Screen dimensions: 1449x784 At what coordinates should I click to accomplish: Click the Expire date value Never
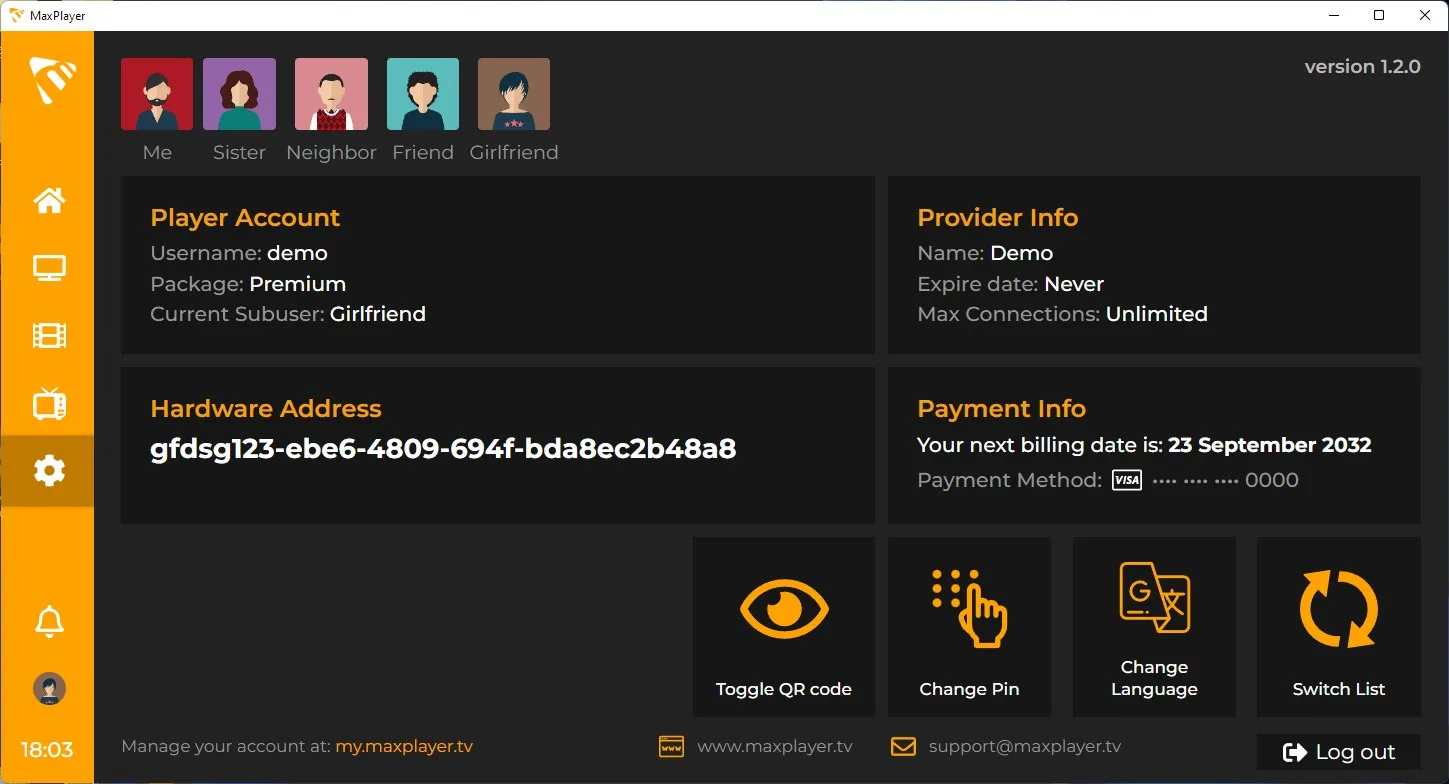tap(1074, 284)
